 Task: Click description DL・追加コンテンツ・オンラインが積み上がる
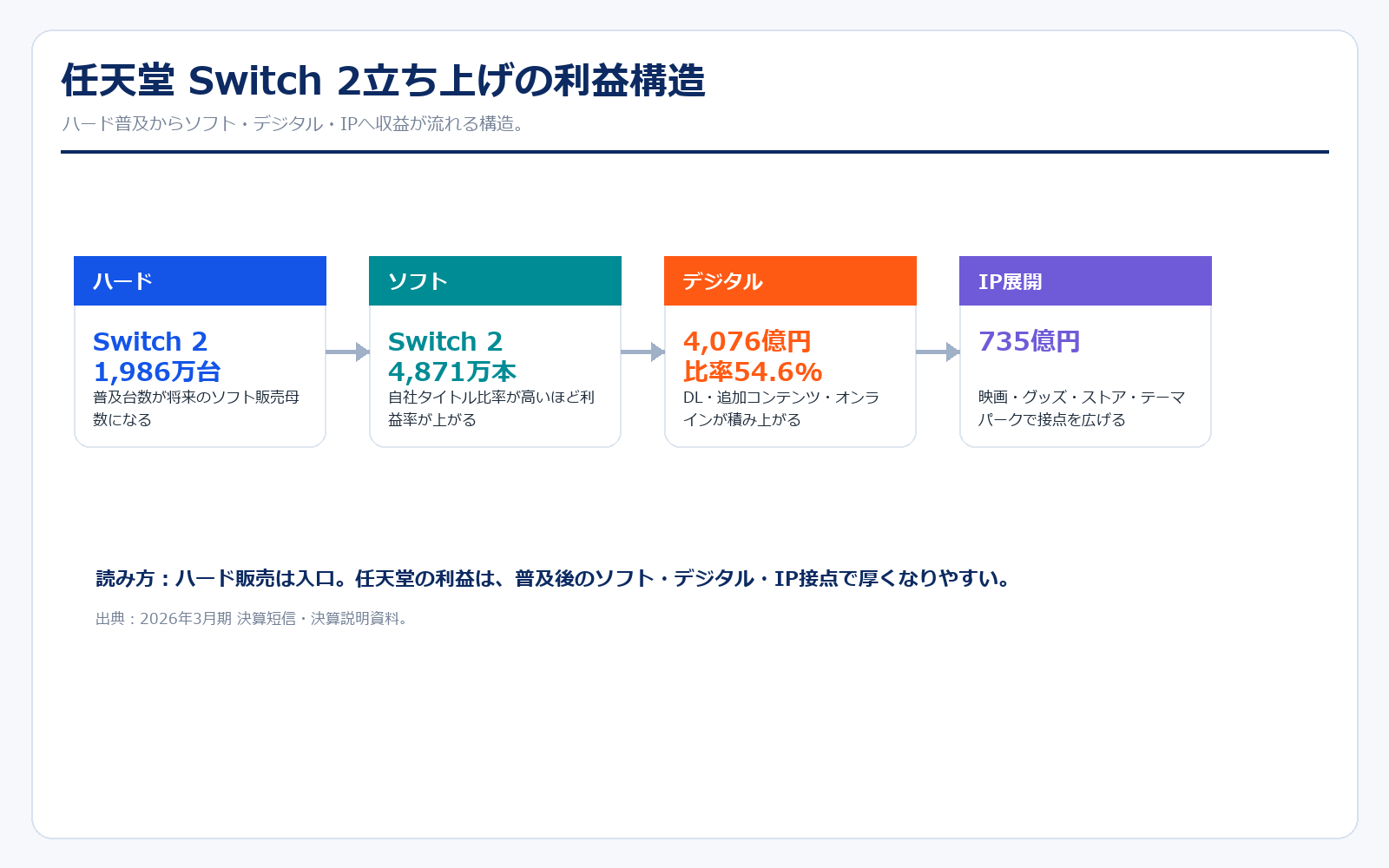(x=781, y=408)
